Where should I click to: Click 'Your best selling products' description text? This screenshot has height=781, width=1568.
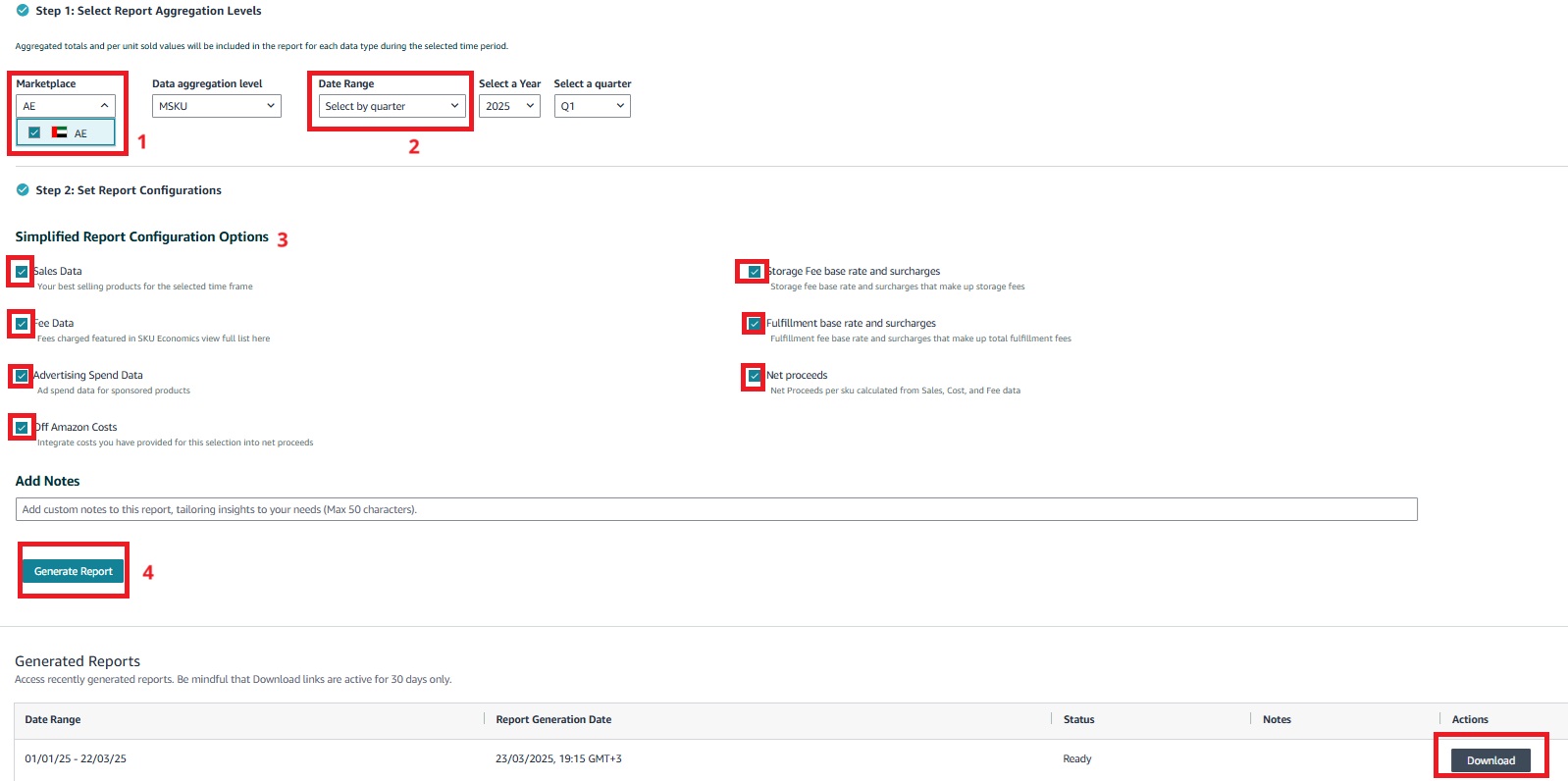[x=145, y=286]
